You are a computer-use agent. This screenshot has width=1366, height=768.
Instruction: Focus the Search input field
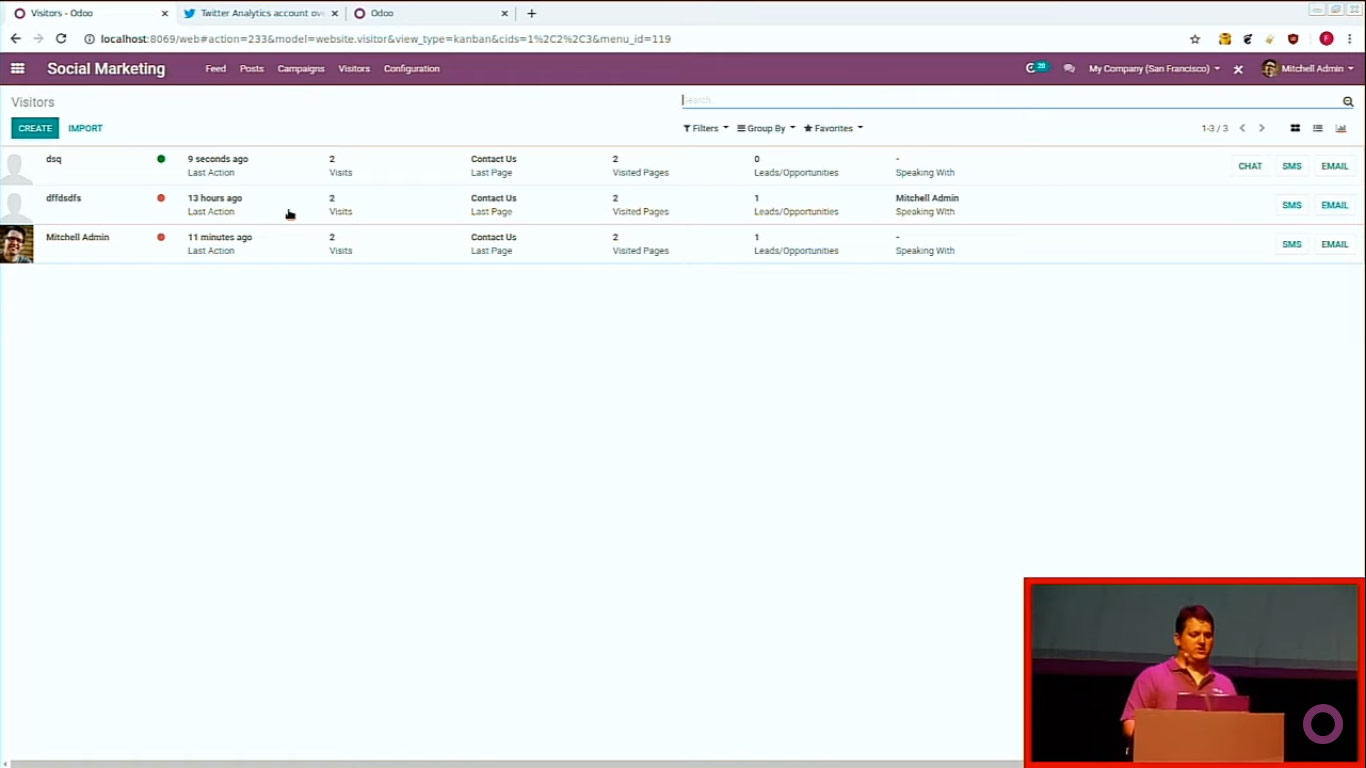pos(1010,100)
